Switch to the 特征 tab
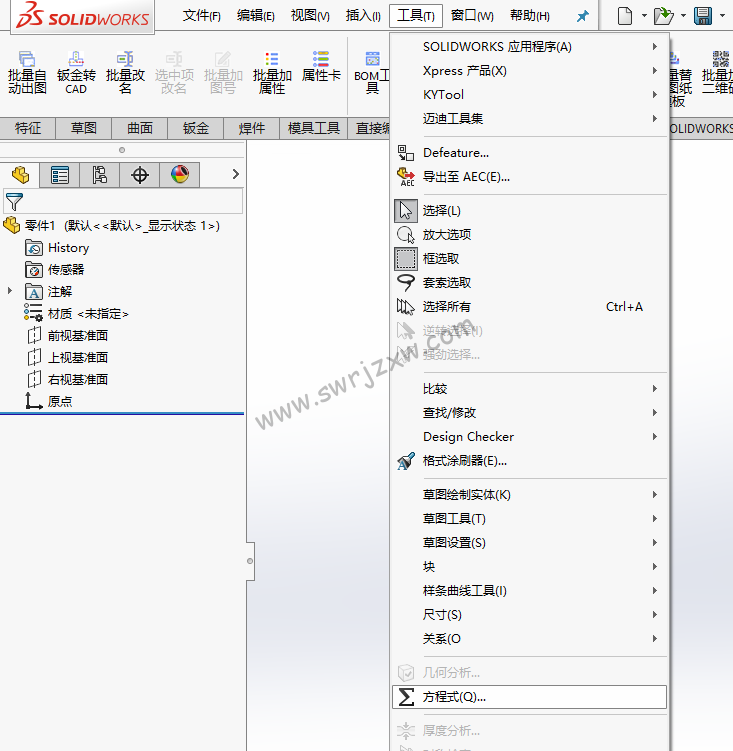The width and height of the screenshot is (733, 751). [28, 128]
